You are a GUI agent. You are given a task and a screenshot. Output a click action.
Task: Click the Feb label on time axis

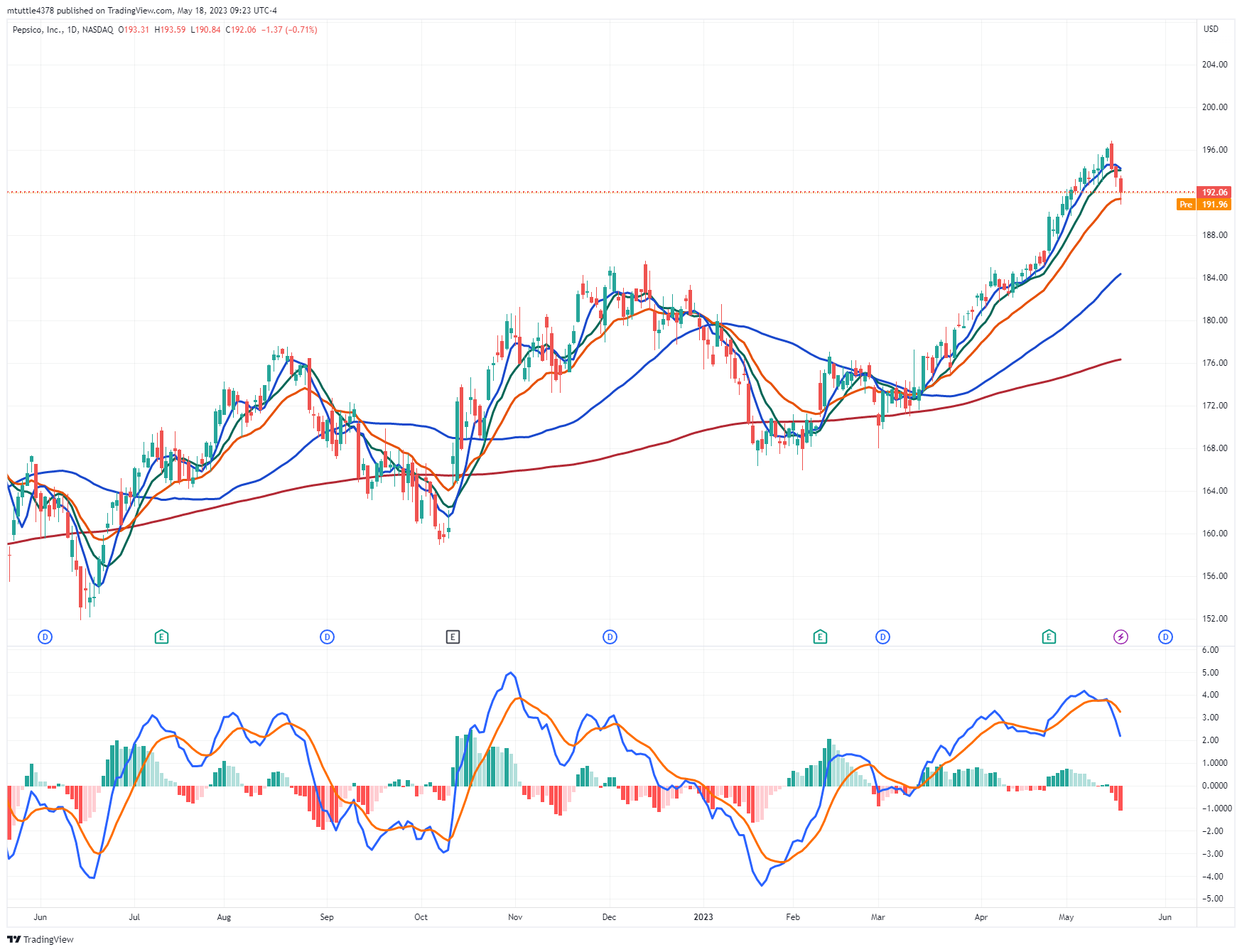(x=793, y=917)
